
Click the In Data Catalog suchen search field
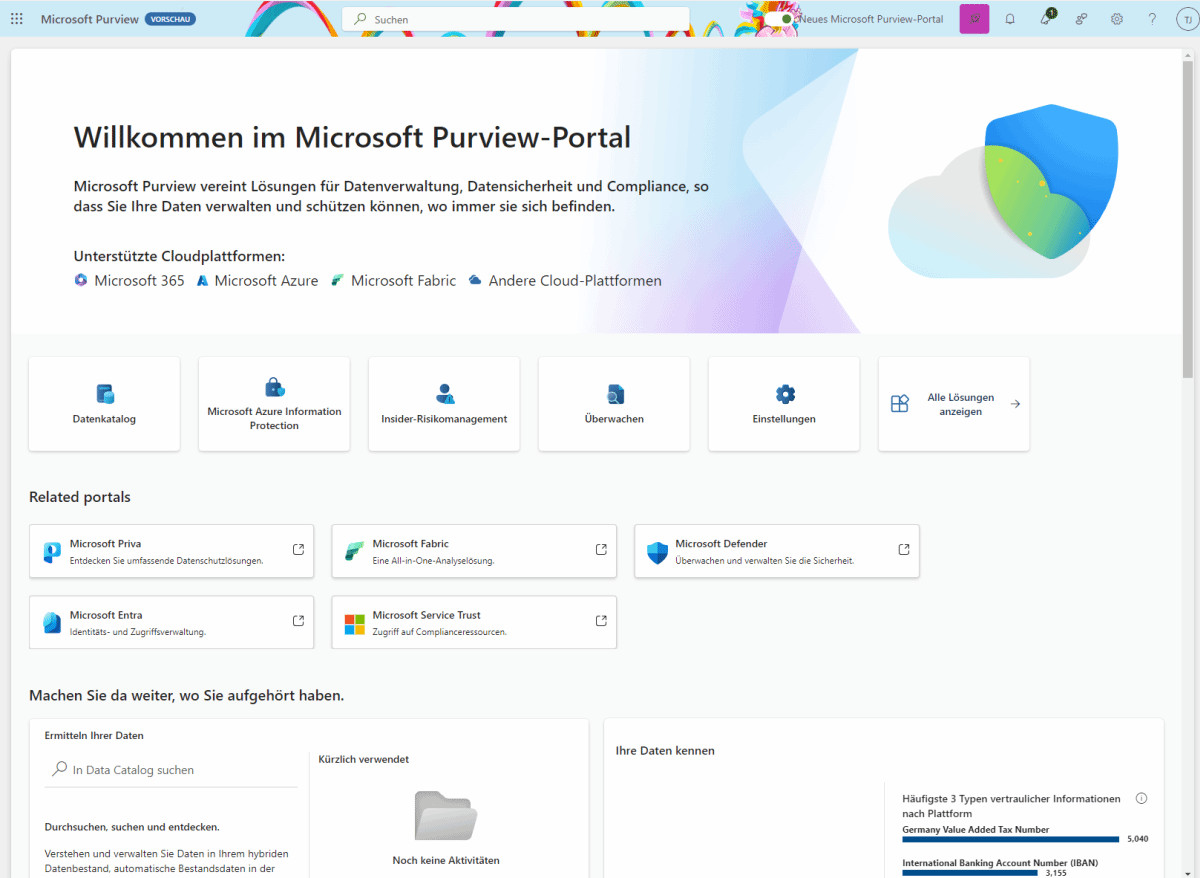170,769
